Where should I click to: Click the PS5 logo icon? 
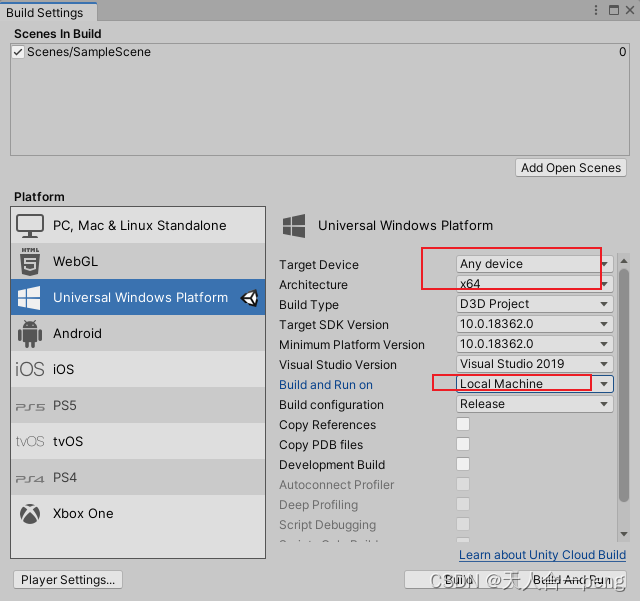[30, 407]
